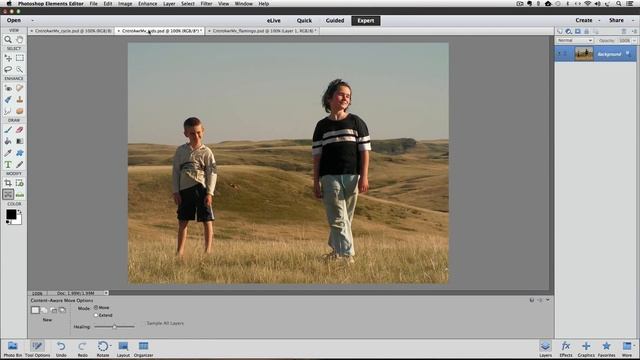Select the Eraser tool

click(x=20, y=130)
